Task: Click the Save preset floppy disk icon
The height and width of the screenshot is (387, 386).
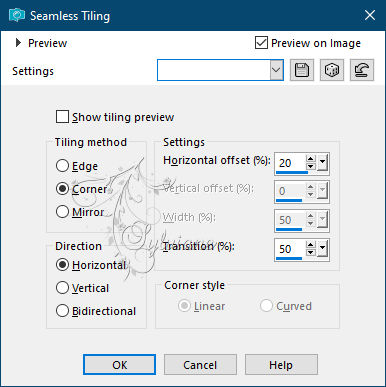Action: [x=302, y=70]
